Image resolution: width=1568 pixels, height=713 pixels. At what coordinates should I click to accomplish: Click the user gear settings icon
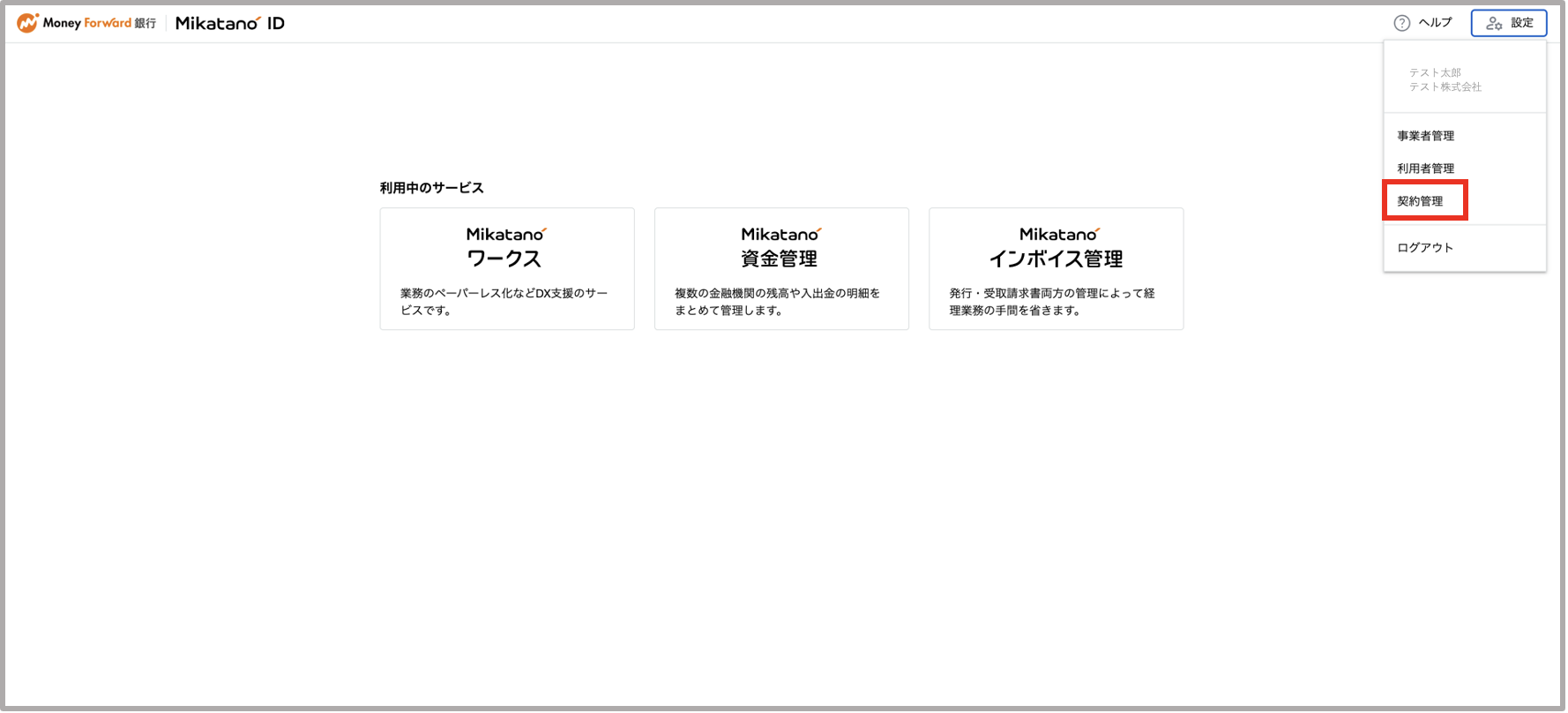coord(1494,23)
